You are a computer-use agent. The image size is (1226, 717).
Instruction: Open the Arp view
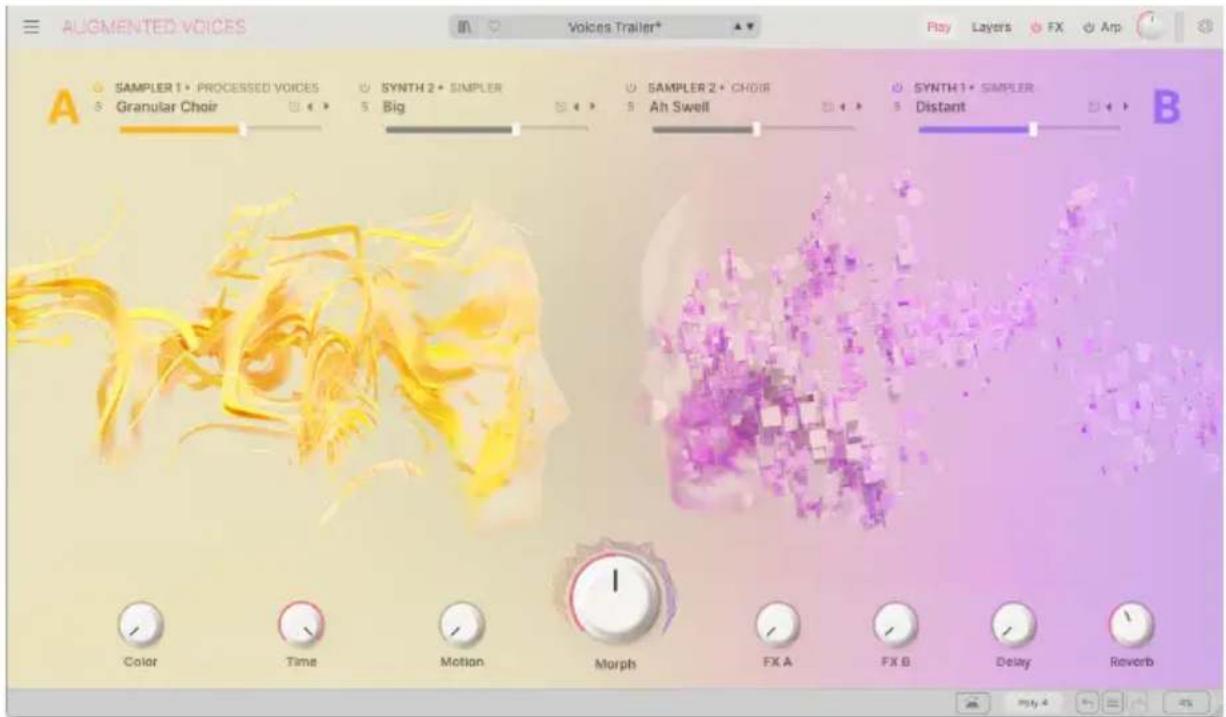(1110, 28)
